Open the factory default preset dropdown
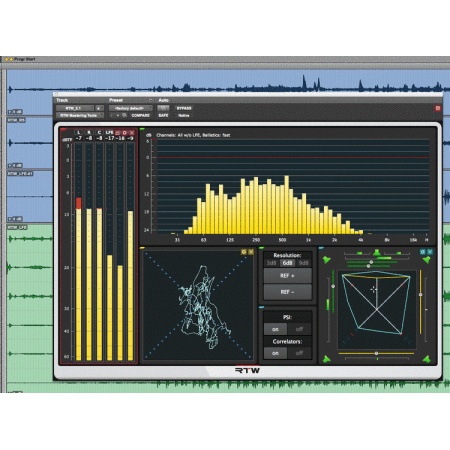 pyautogui.click(x=131, y=108)
